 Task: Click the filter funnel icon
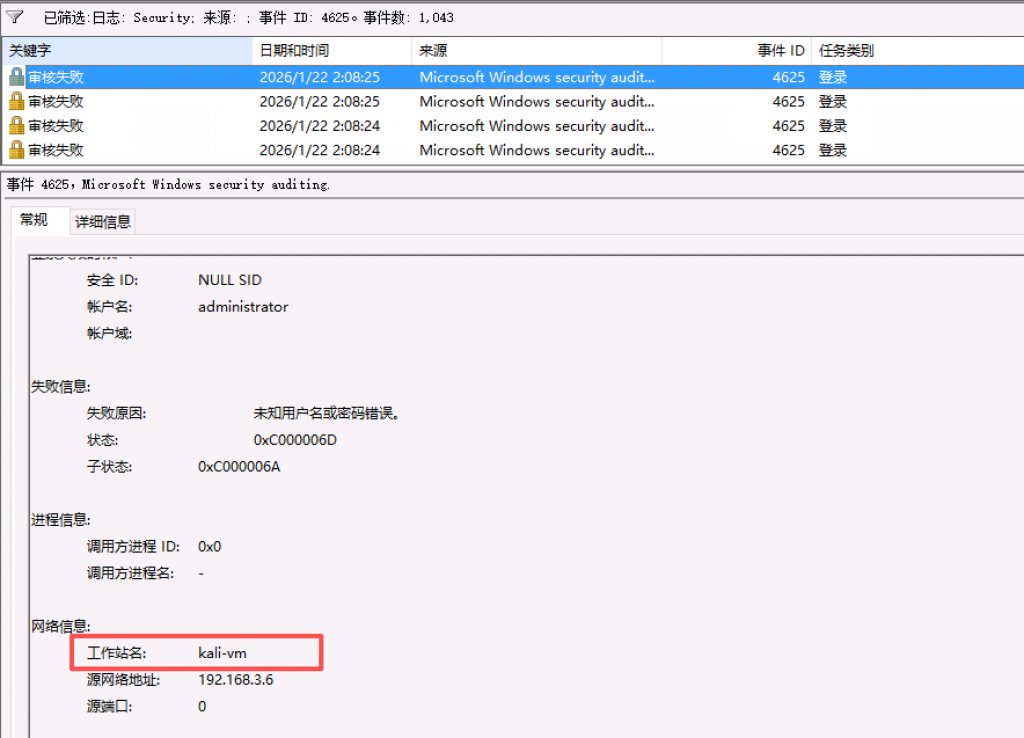(15, 17)
